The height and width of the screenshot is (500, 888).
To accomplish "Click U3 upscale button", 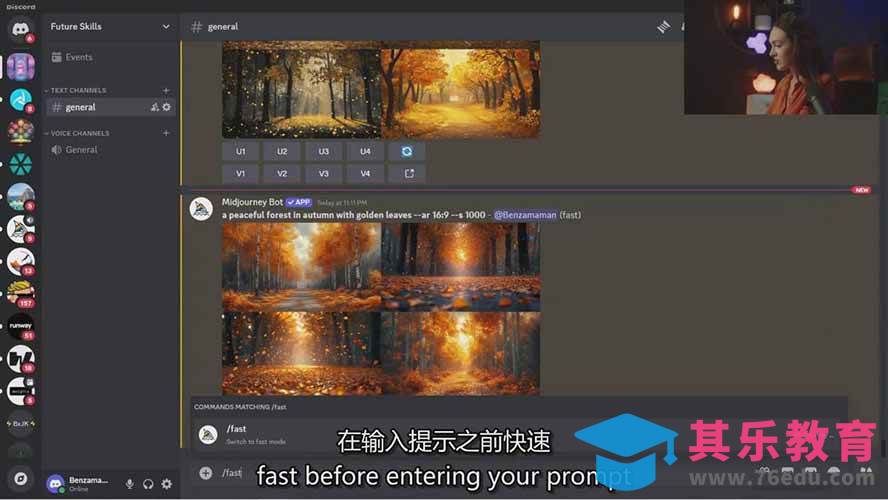I will [323, 151].
